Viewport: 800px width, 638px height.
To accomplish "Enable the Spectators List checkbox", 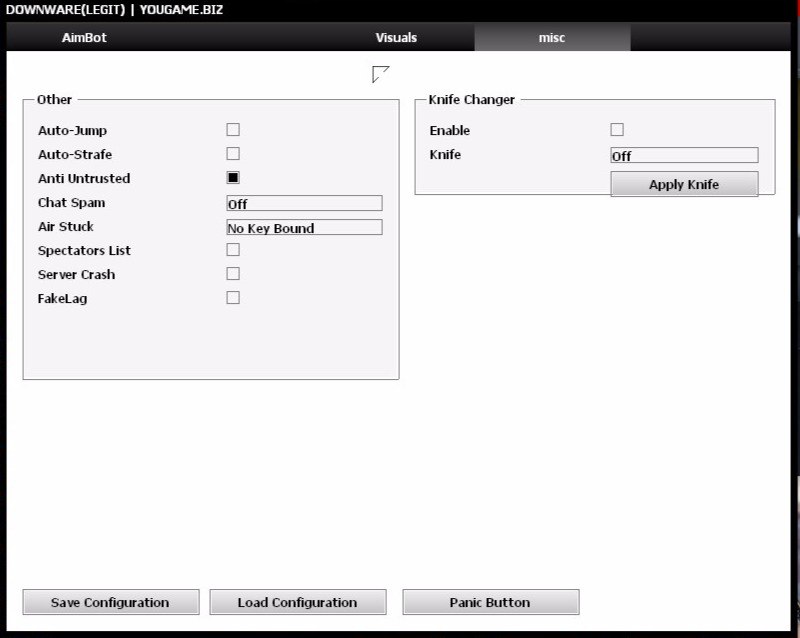I will (x=233, y=250).
